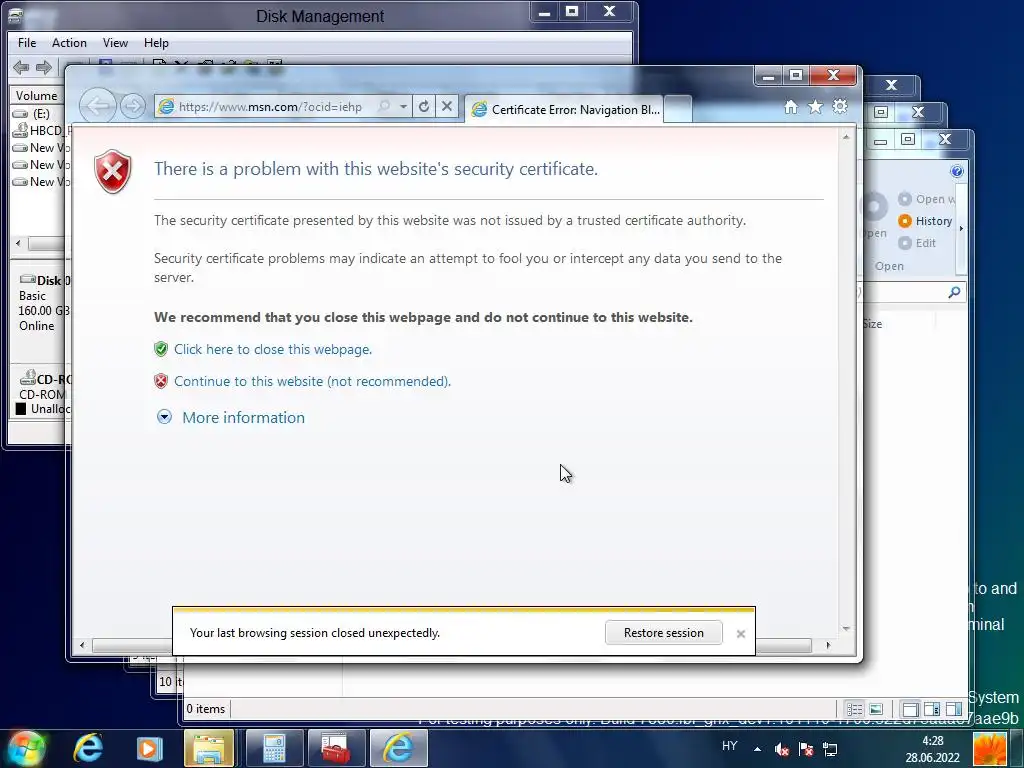Open the Tools gear menu
The height and width of the screenshot is (768, 1024).
(840, 106)
